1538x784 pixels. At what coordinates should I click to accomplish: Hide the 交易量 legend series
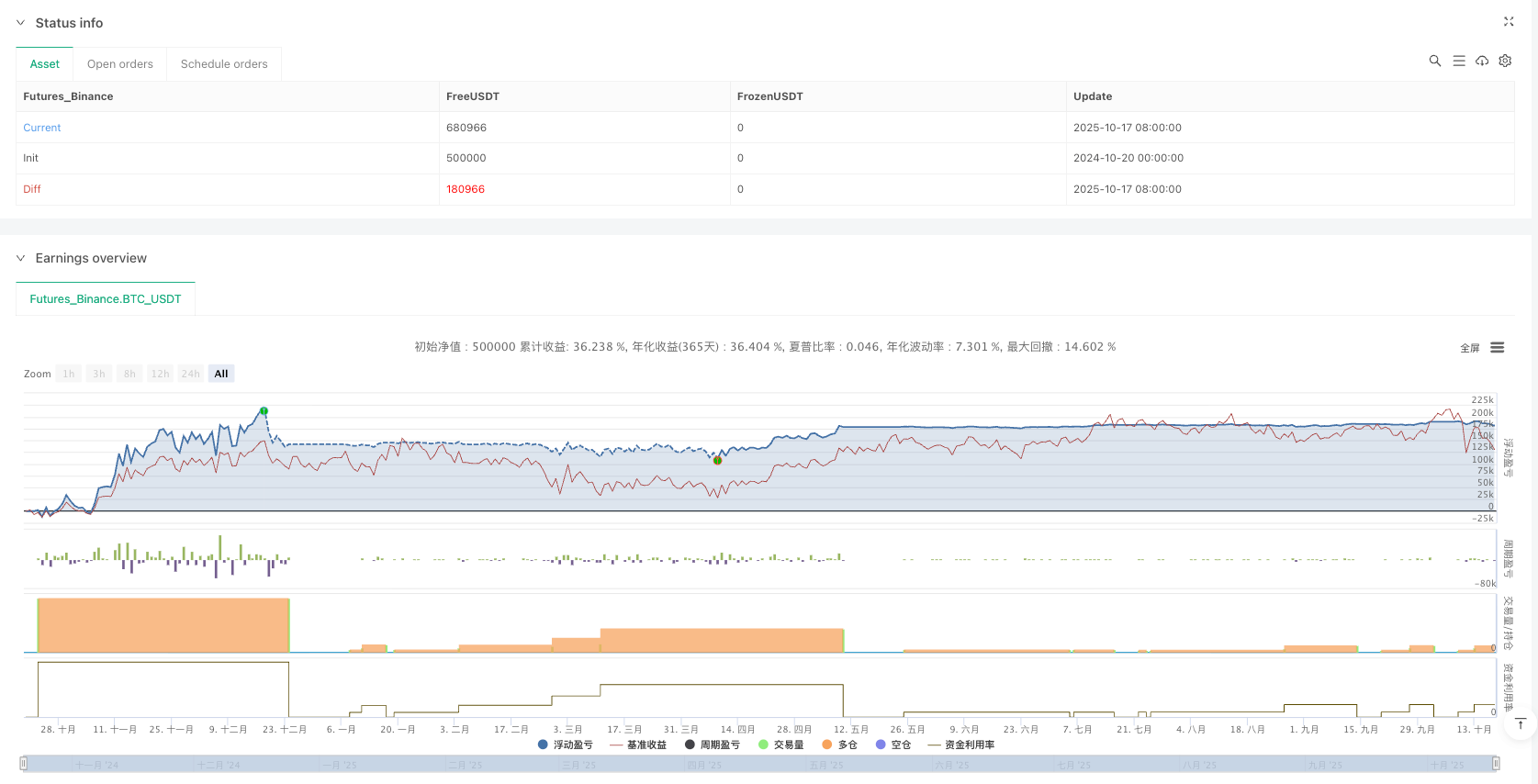click(x=780, y=745)
